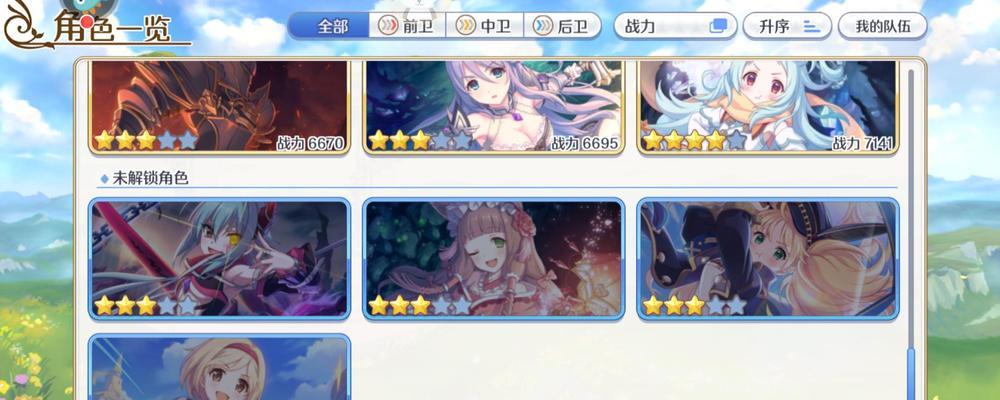This screenshot has height=400, width=1000.
Task: Select the blue-haired character with 战力 7141
Action: [x=768, y=107]
